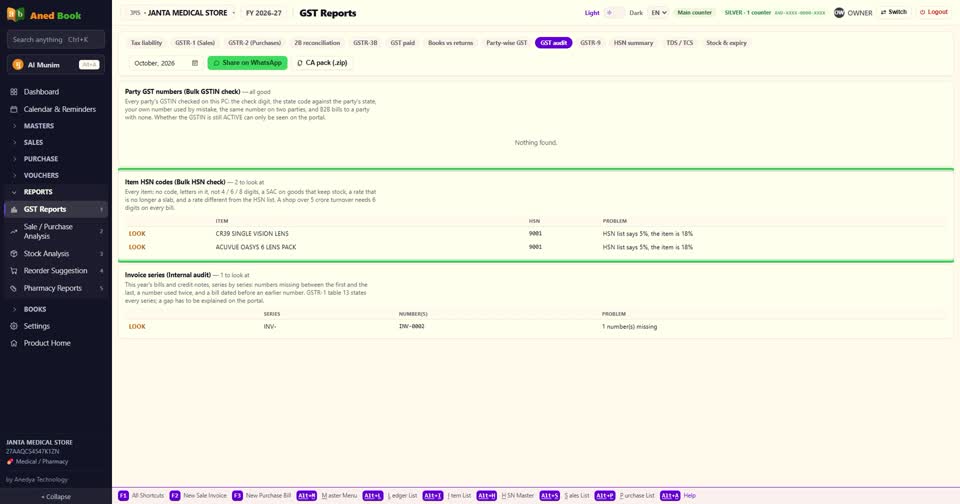Viewport: 960px width, 504px height.
Task: Share report on WhatsApp
Action: [247, 63]
